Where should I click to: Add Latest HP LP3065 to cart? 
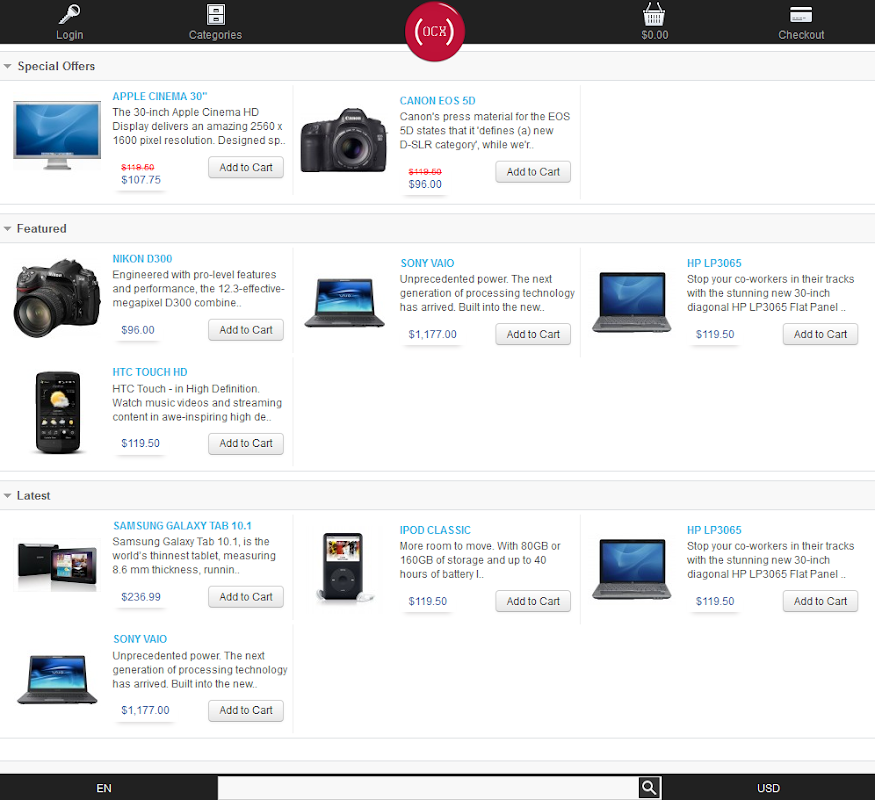(820, 601)
